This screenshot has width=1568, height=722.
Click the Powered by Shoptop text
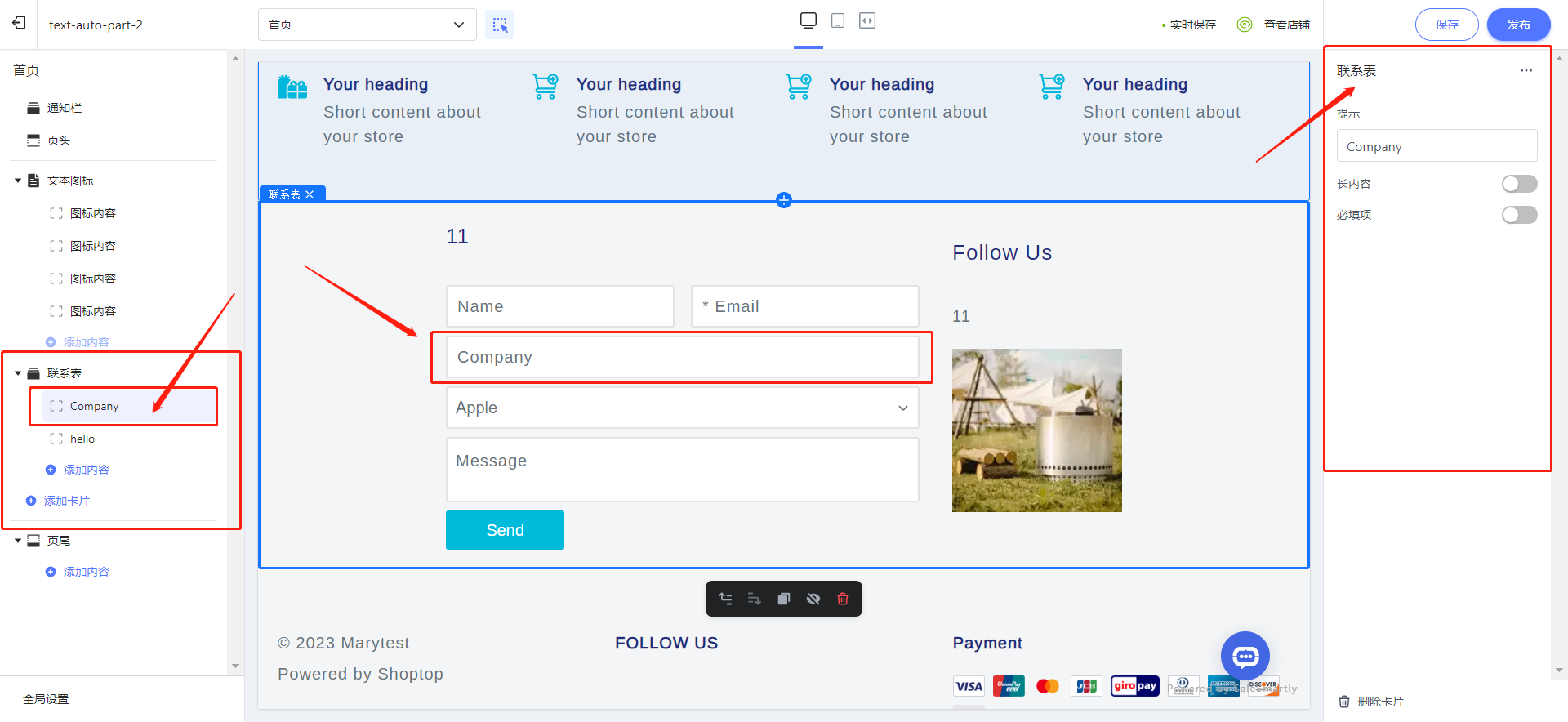(x=360, y=674)
